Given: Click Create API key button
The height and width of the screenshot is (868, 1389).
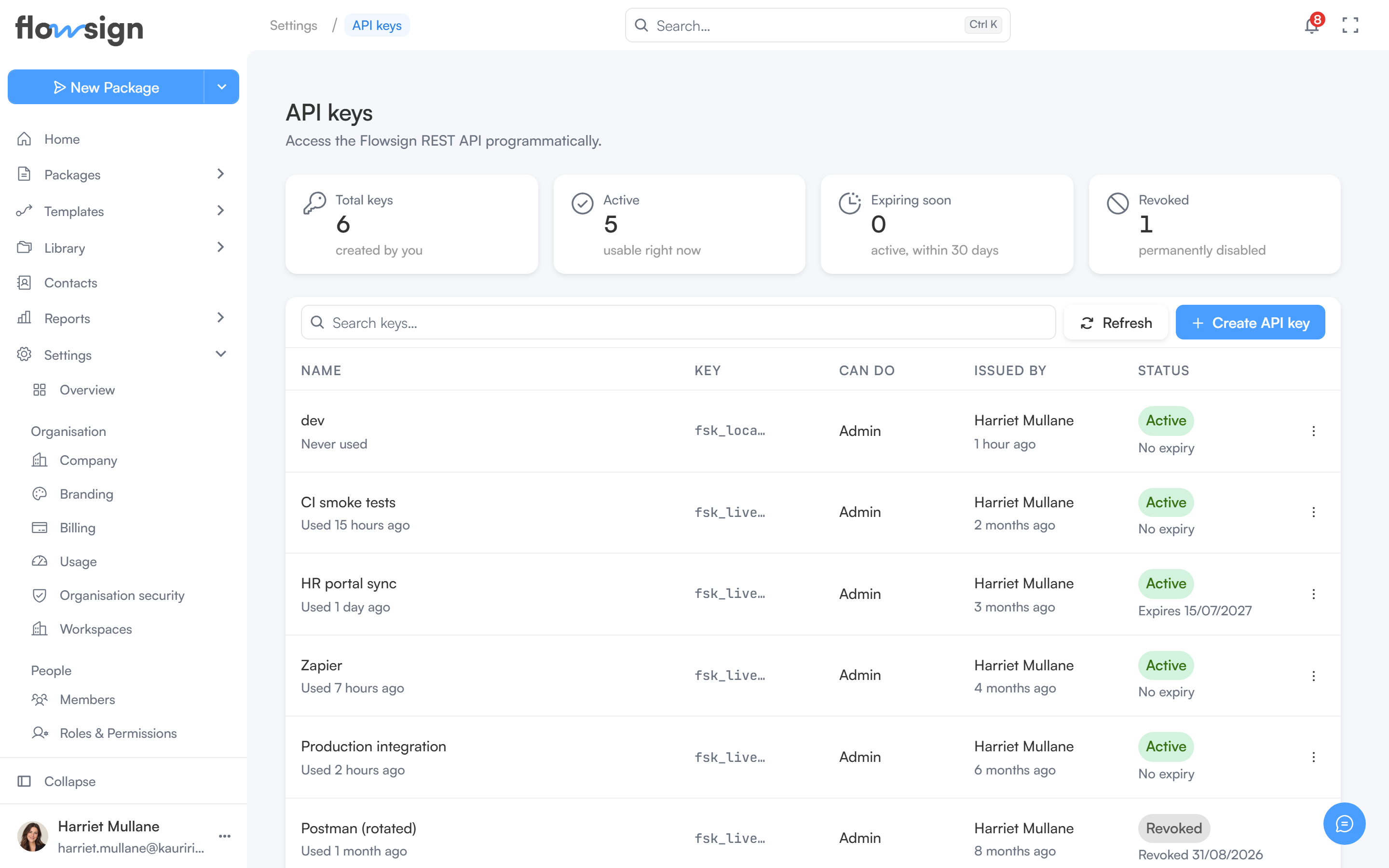Looking at the screenshot, I should pos(1250,323).
